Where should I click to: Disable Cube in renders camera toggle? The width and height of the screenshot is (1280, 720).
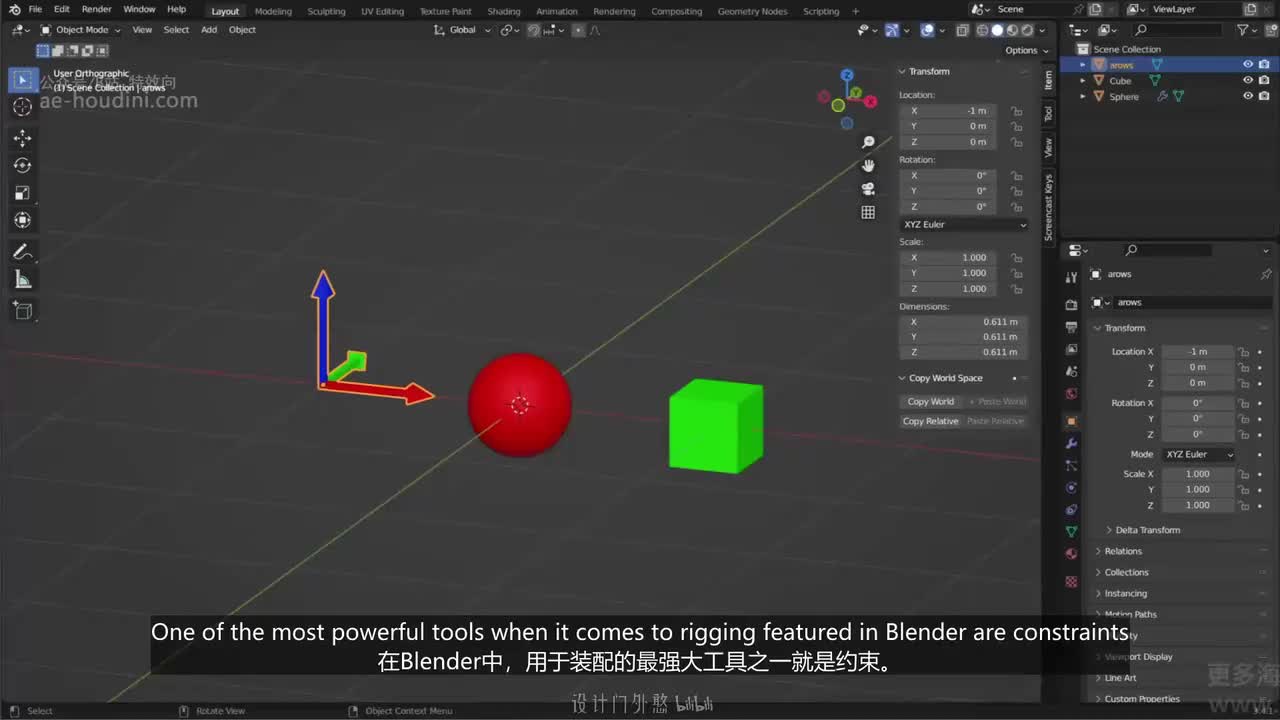click(x=1264, y=81)
